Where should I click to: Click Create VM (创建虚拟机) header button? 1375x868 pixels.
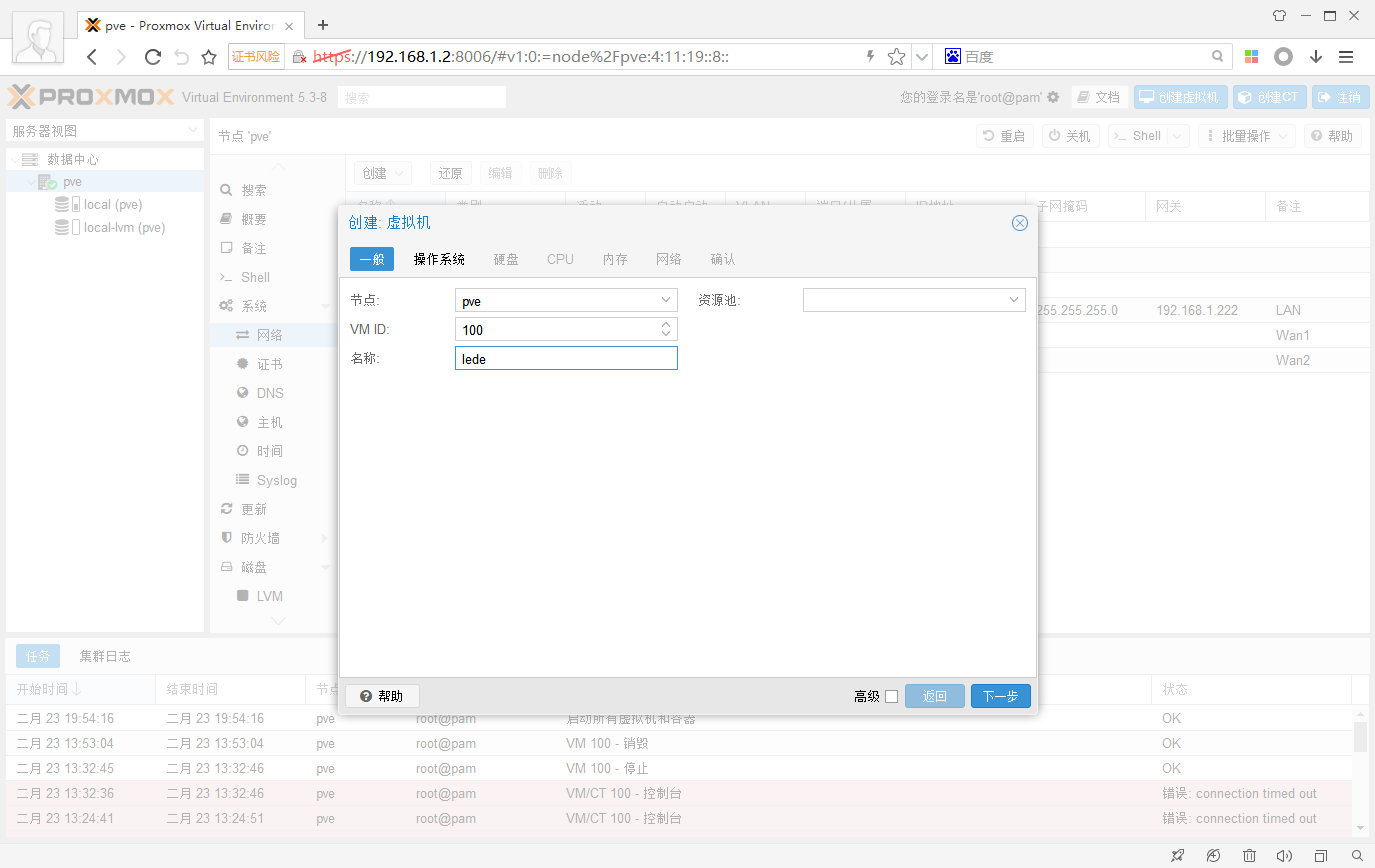(x=1180, y=97)
